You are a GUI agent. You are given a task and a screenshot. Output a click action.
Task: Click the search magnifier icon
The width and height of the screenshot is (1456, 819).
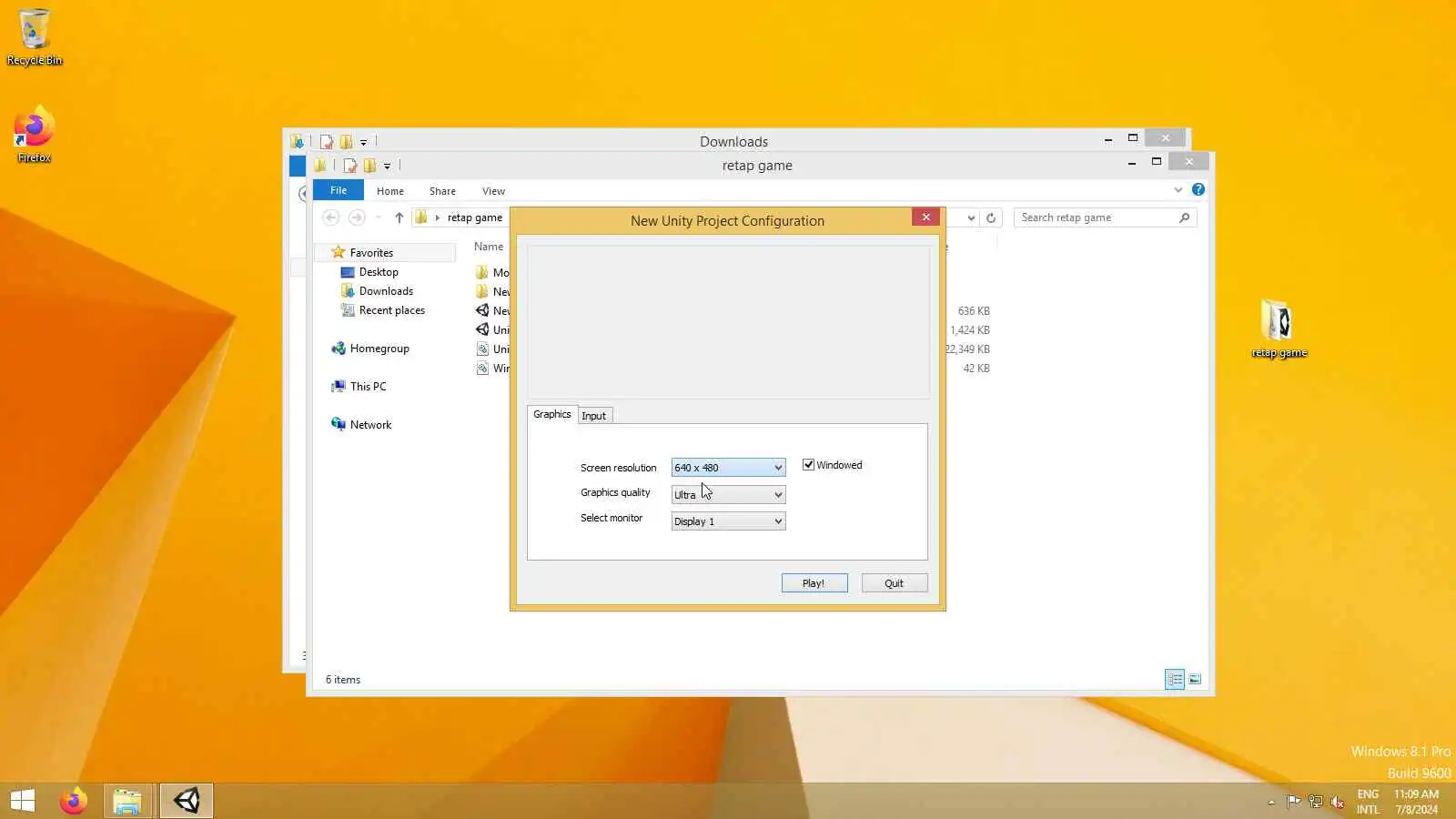click(x=1184, y=217)
